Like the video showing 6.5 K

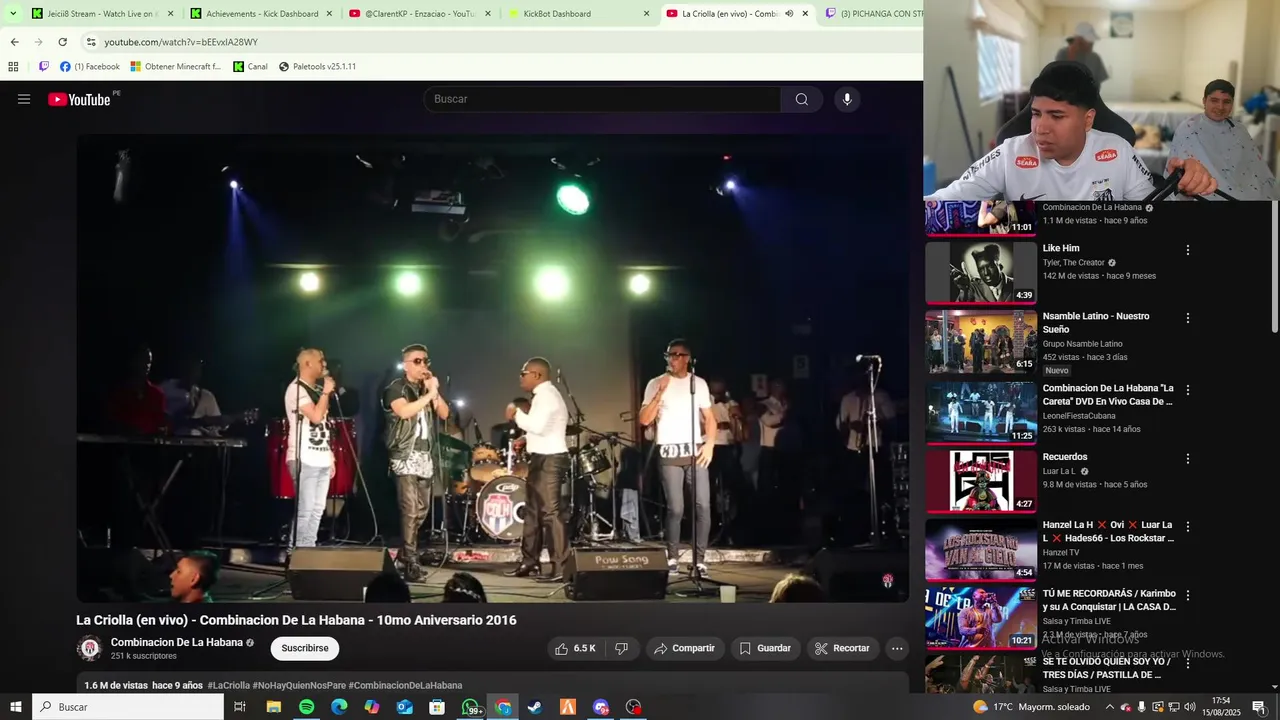coord(576,648)
